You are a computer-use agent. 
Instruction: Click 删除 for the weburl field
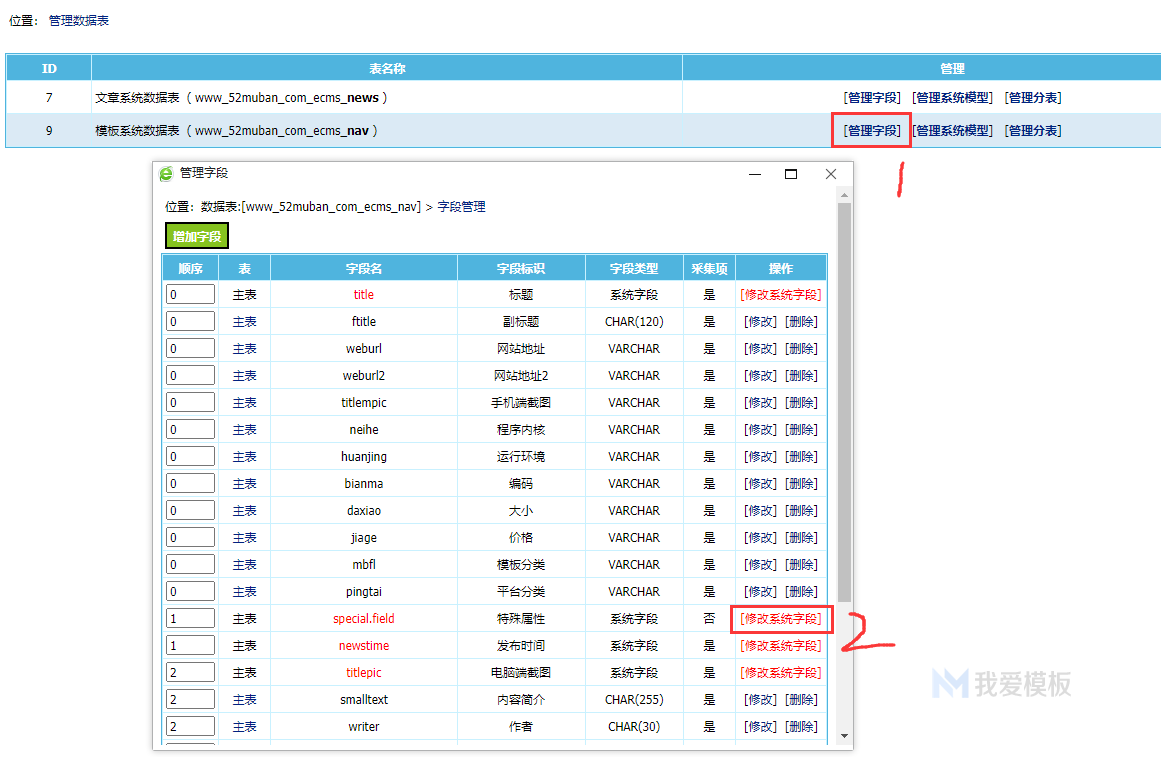click(801, 349)
